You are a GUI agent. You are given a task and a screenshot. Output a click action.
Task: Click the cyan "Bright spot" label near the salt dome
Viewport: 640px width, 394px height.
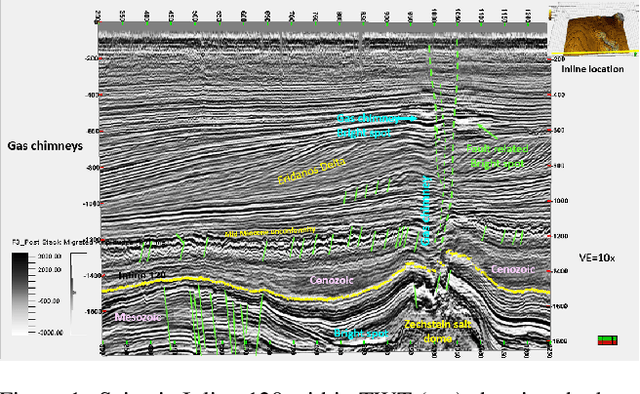point(361,333)
